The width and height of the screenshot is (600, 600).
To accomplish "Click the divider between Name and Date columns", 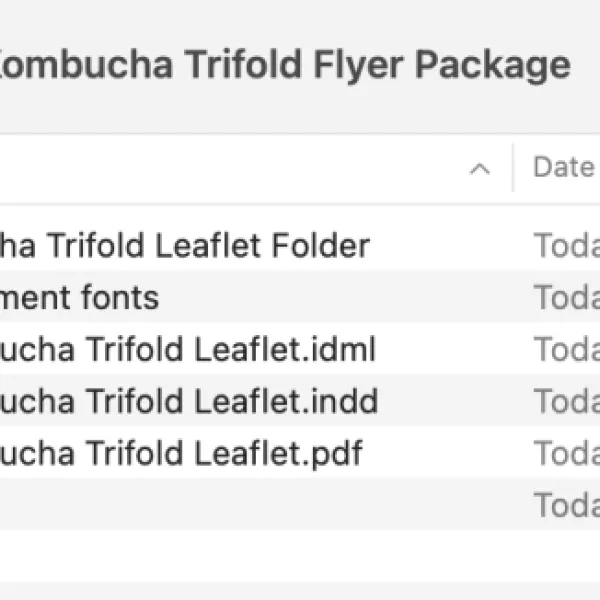I will [513, 168].
